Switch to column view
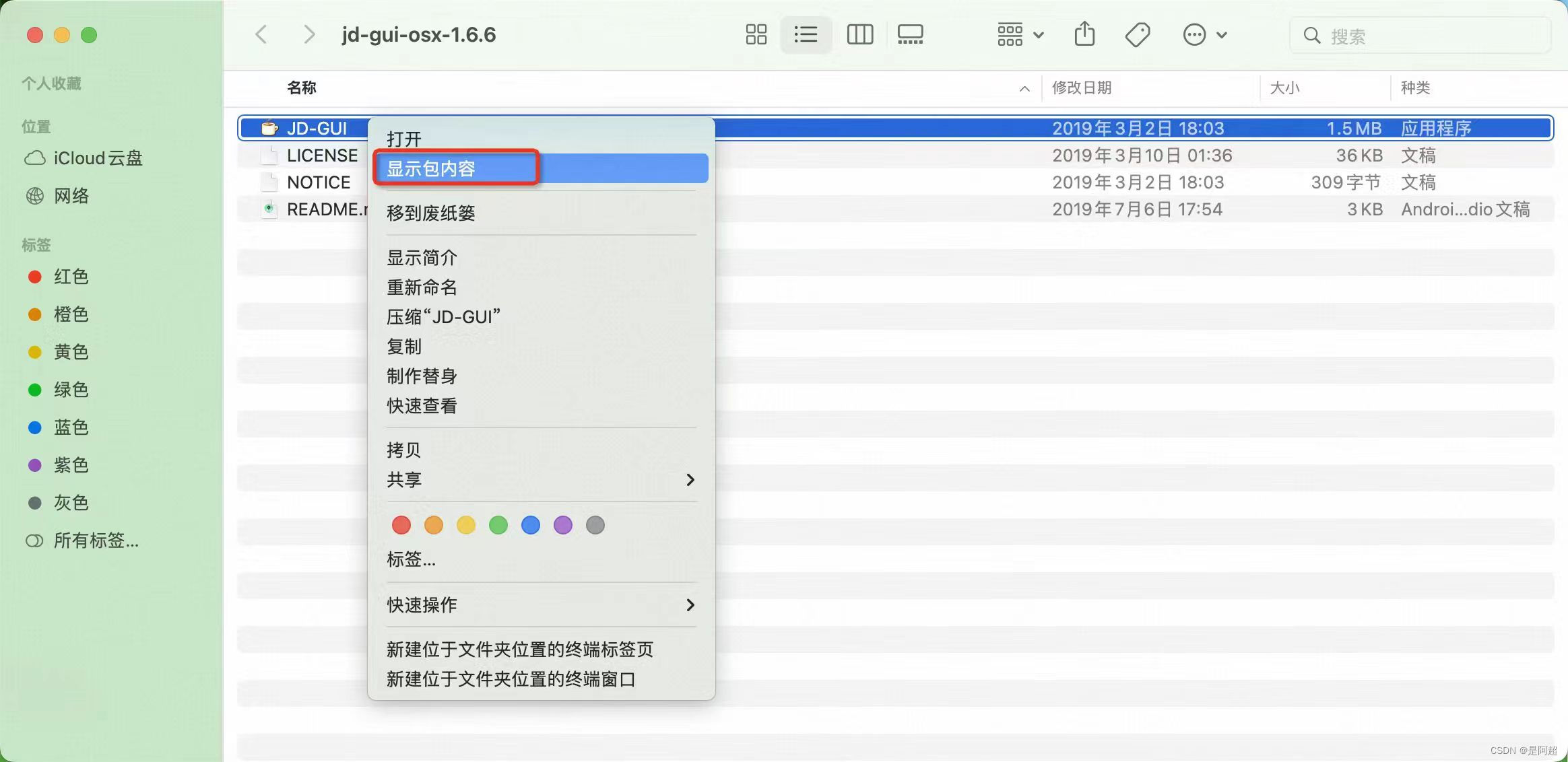1568x762 pixels. pos(859,34)
